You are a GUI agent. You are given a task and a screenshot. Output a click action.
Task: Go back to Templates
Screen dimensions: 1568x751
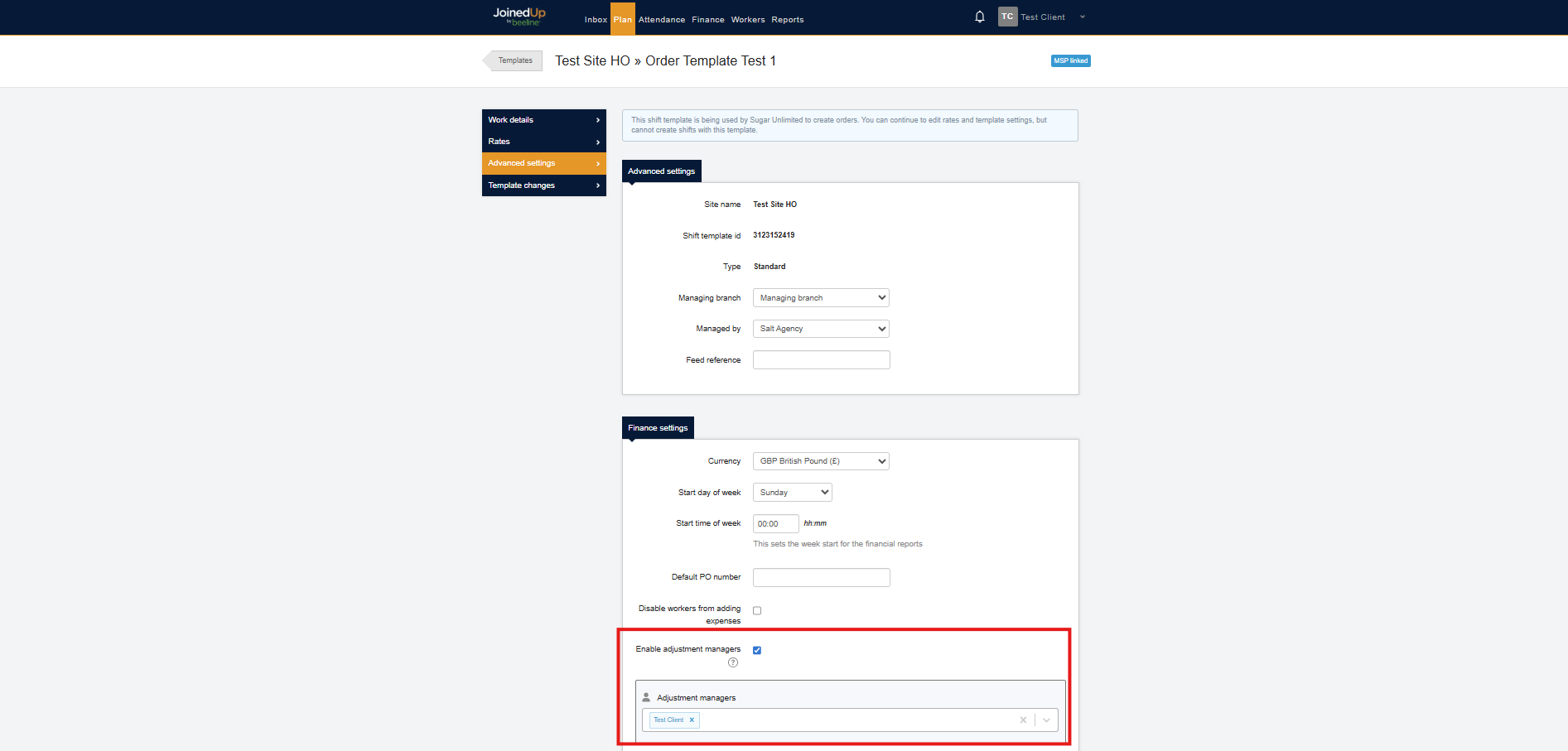coord(514,60)
